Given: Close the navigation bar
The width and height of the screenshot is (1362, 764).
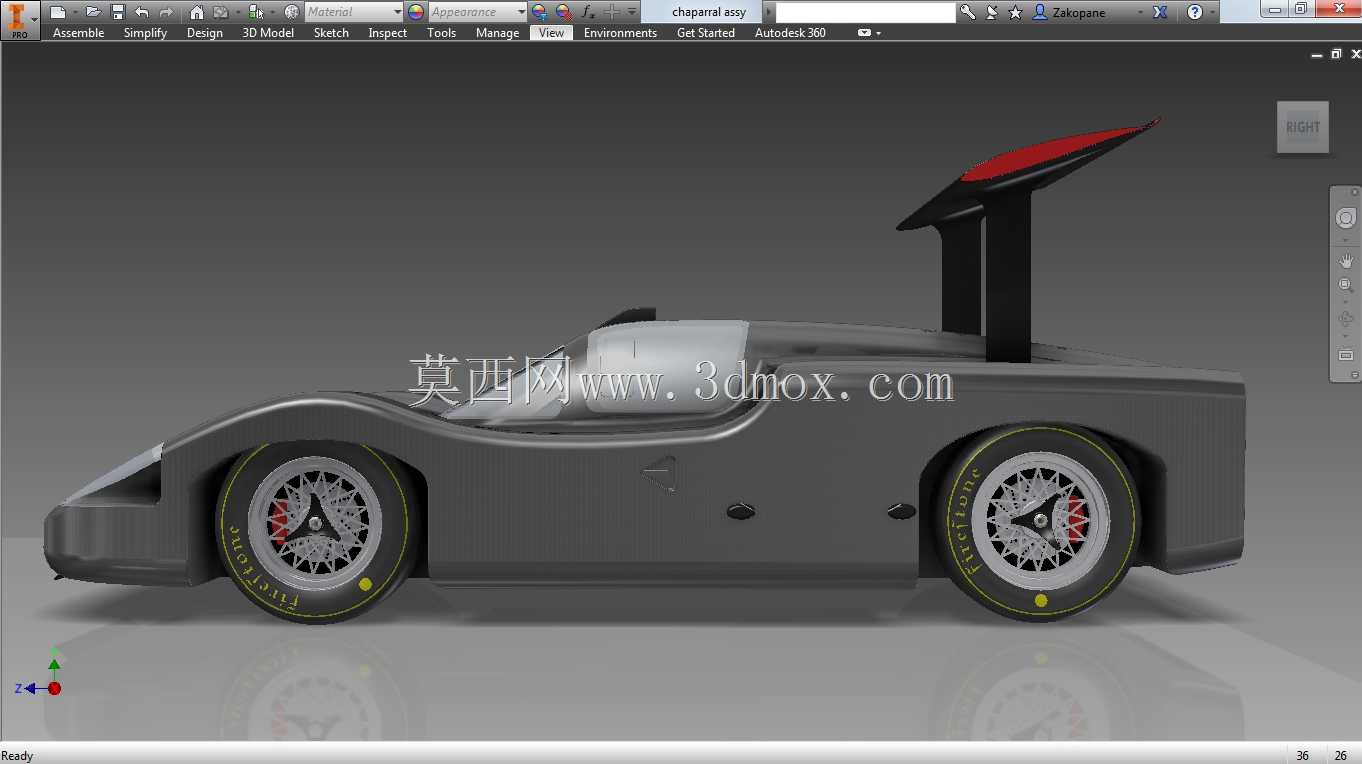Looking at the screenshot, I should [1354, 191].
